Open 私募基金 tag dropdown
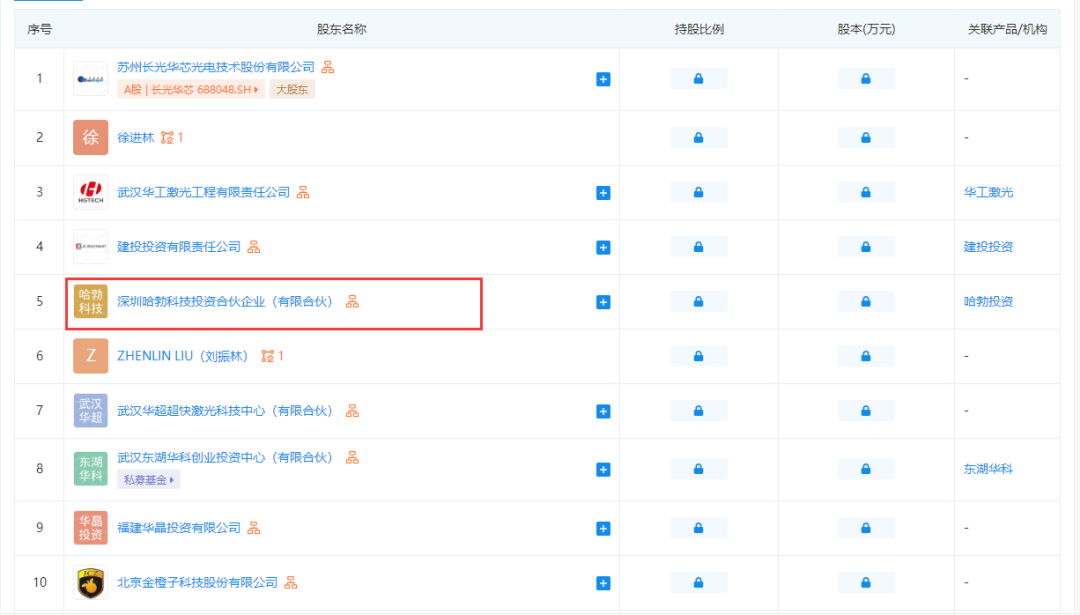1080x615 pixels. point(149,480)
